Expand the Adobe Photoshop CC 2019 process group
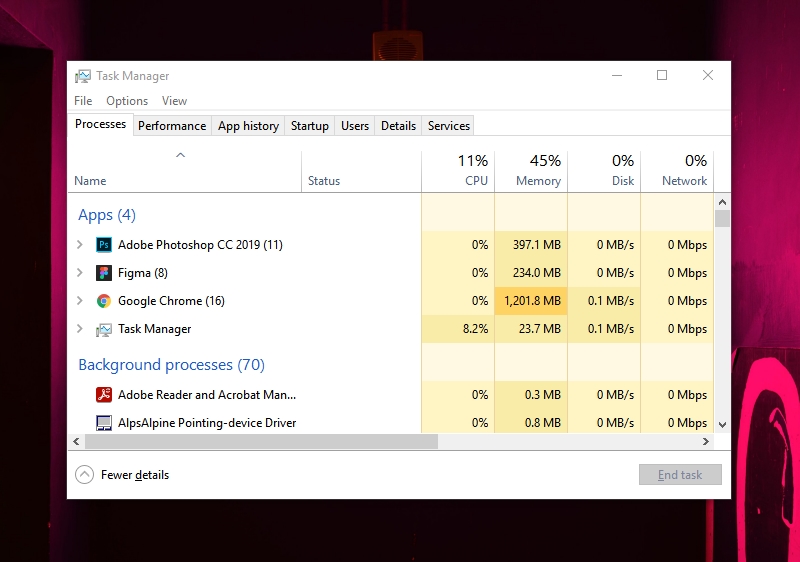This screenshot has width=800, height=562. coord(80,245)
